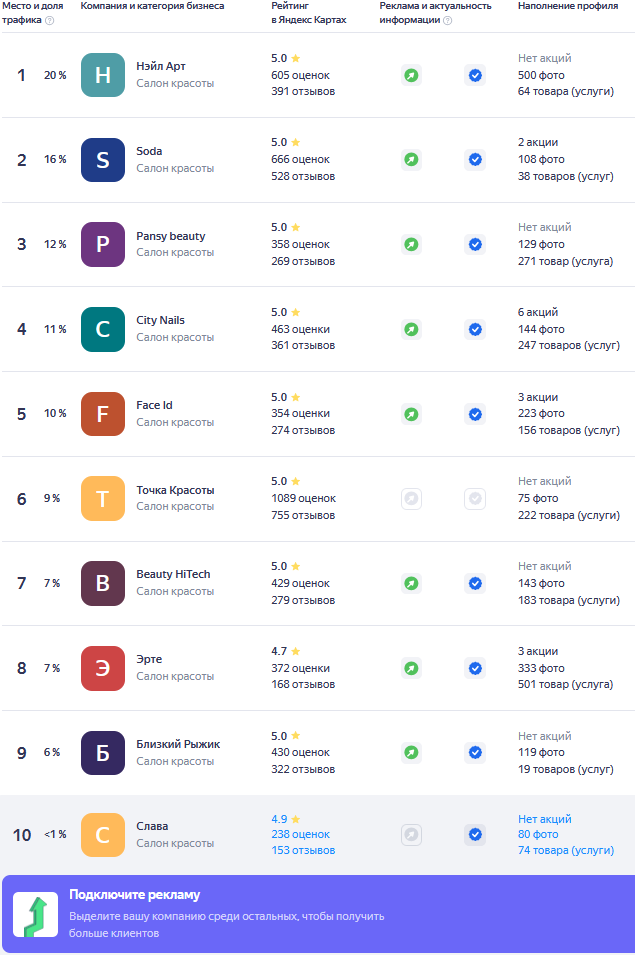Click the gray inactive verification badge for Точка Красоты

475,498
